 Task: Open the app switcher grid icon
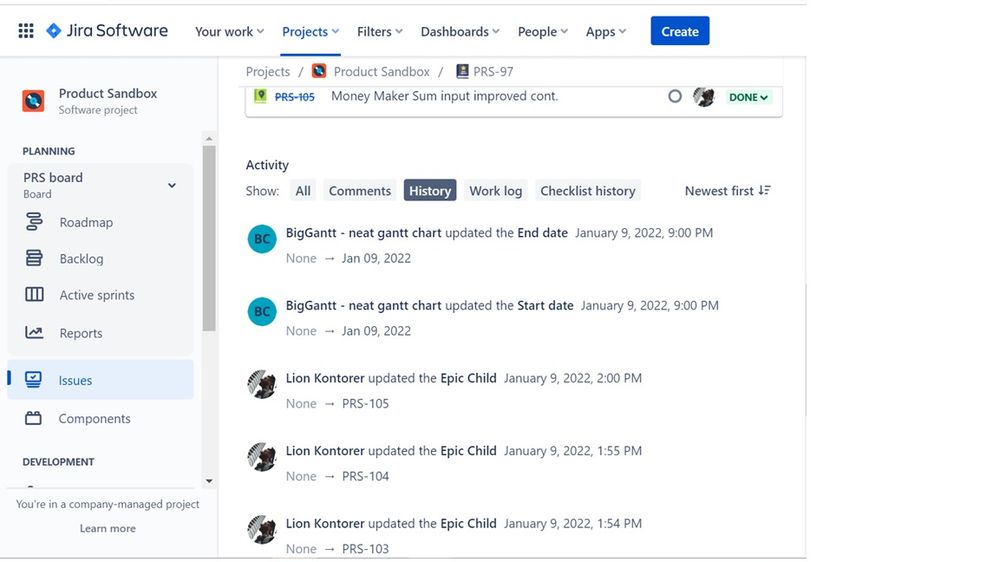(26, 31)
